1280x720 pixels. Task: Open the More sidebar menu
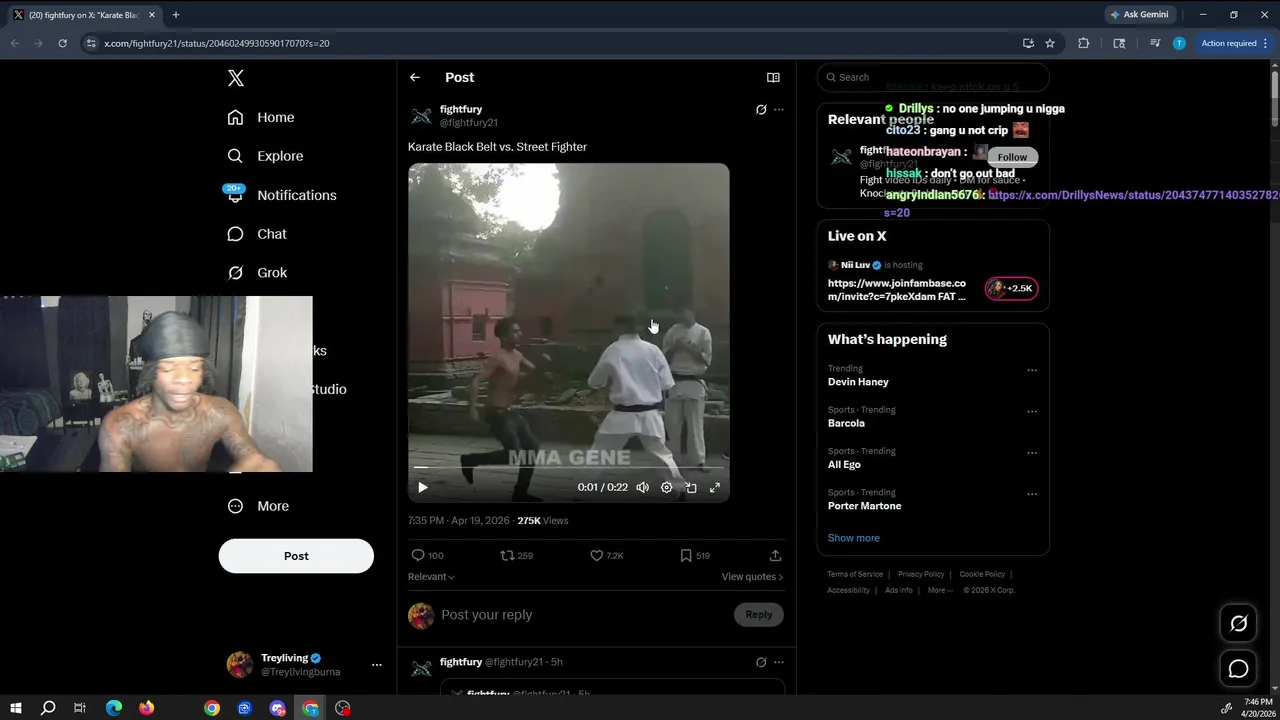(x=258, y=506)
